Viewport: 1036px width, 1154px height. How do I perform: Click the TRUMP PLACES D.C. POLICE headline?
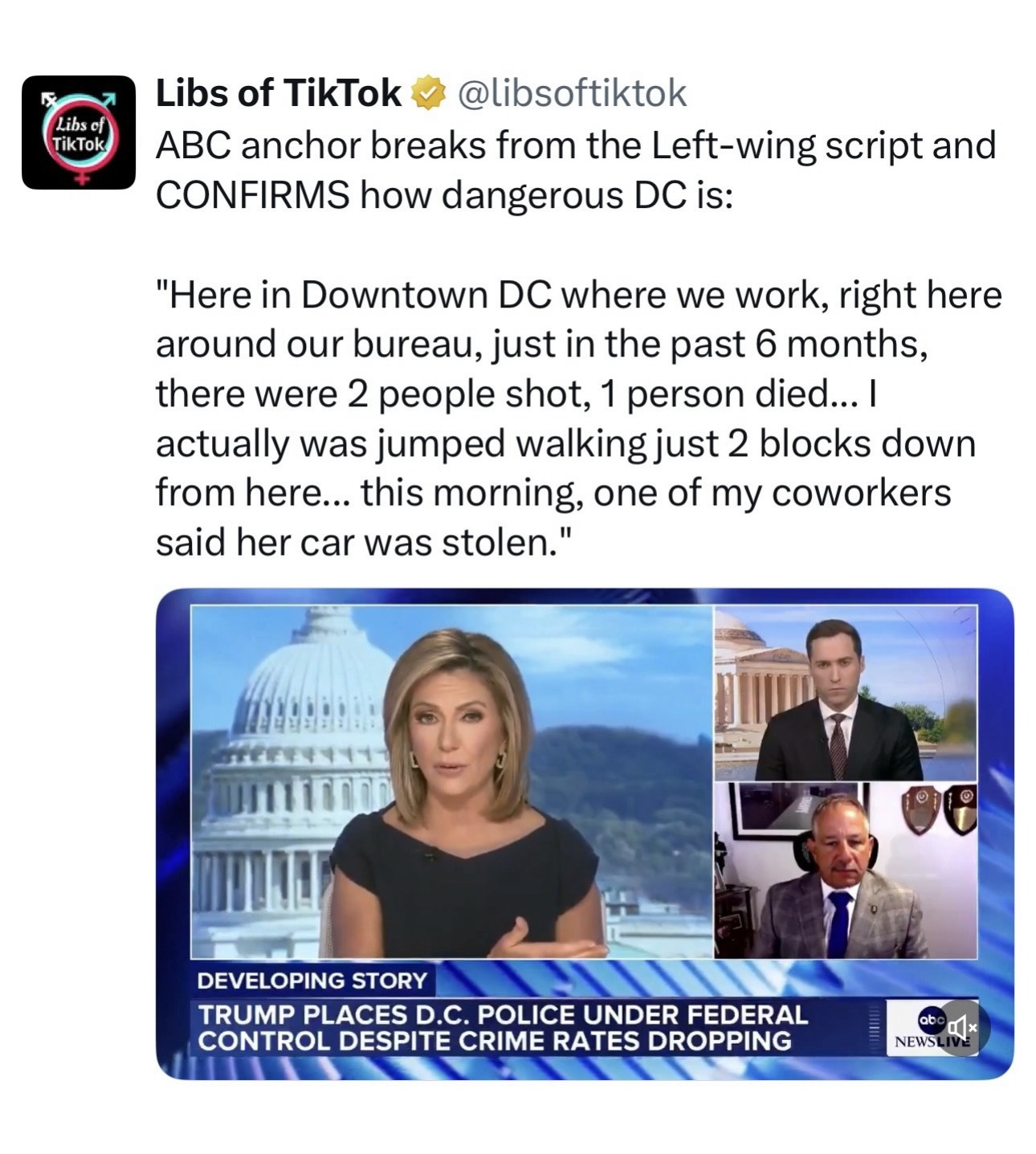(503, 1014)
